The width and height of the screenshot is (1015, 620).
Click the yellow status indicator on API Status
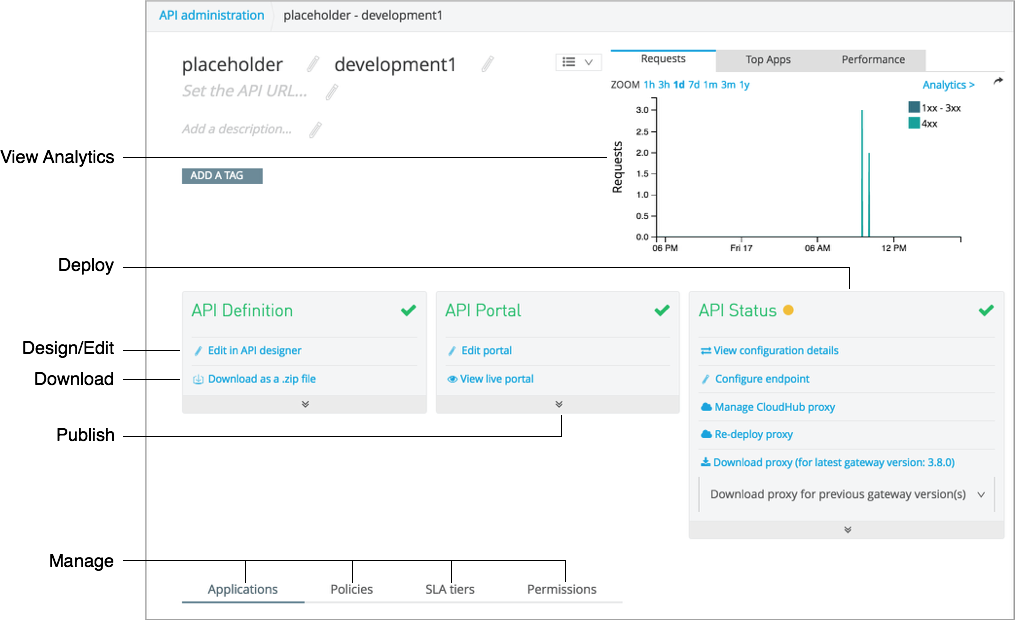pos(787,311)
